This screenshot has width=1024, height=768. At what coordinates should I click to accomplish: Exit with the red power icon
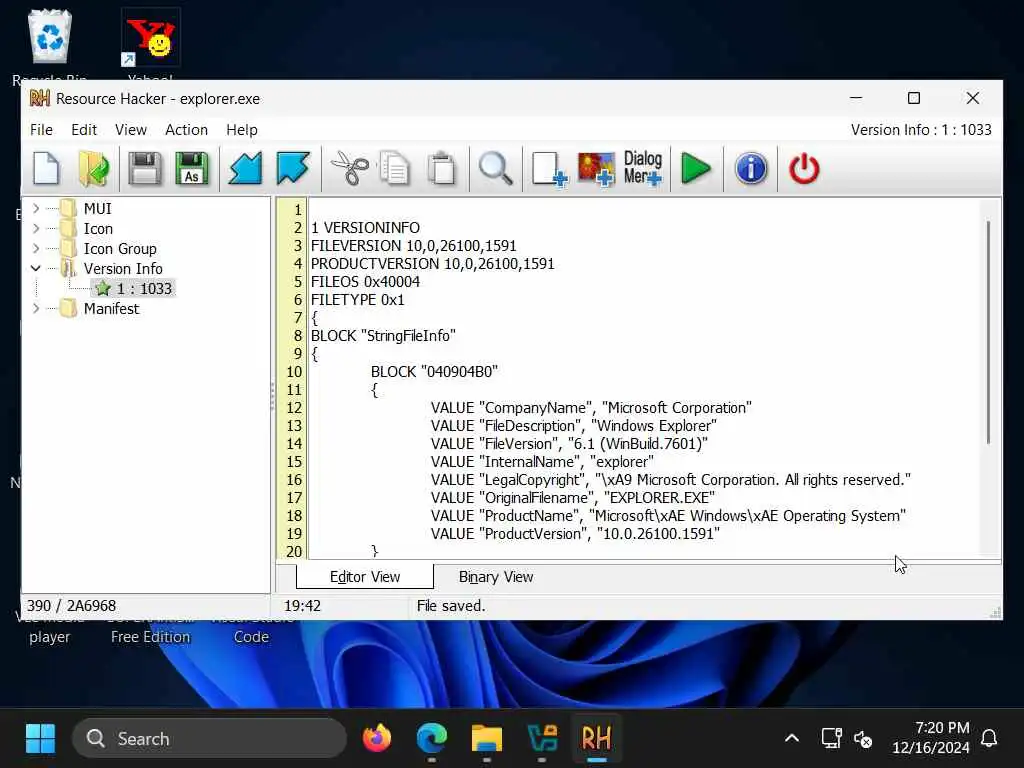[x=804, y=168]
